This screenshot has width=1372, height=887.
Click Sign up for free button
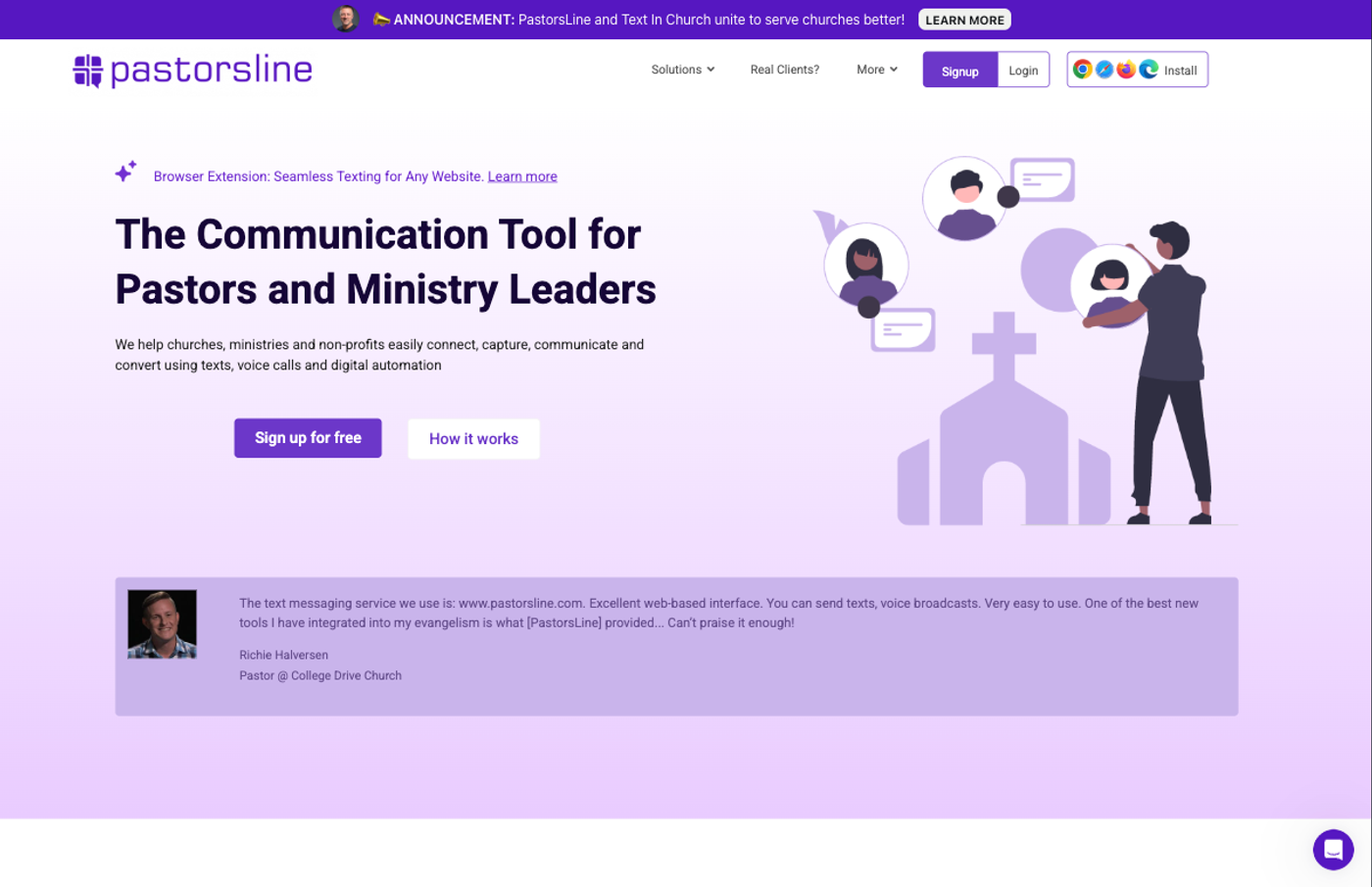308,438
